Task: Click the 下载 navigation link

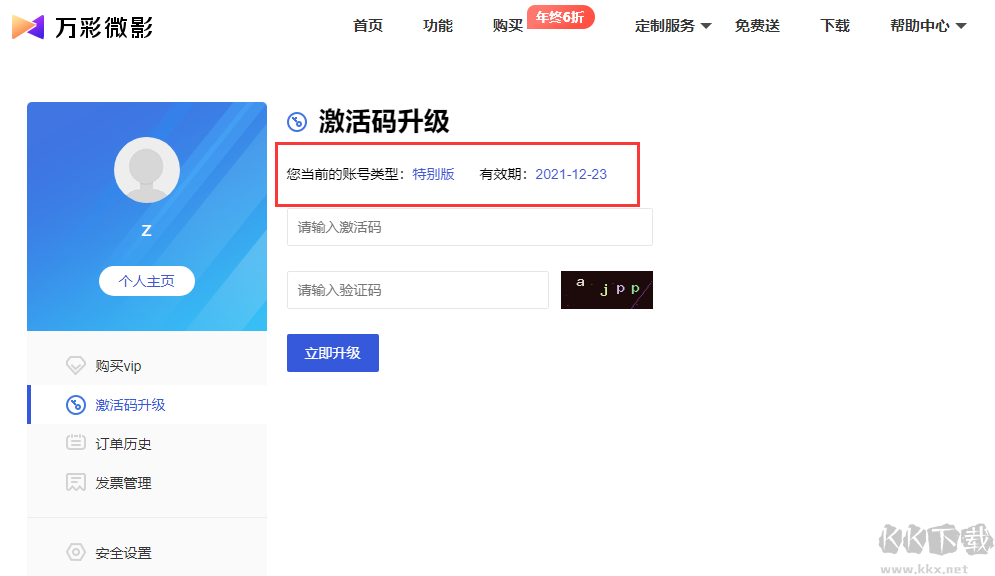Action: pos(834,26)
